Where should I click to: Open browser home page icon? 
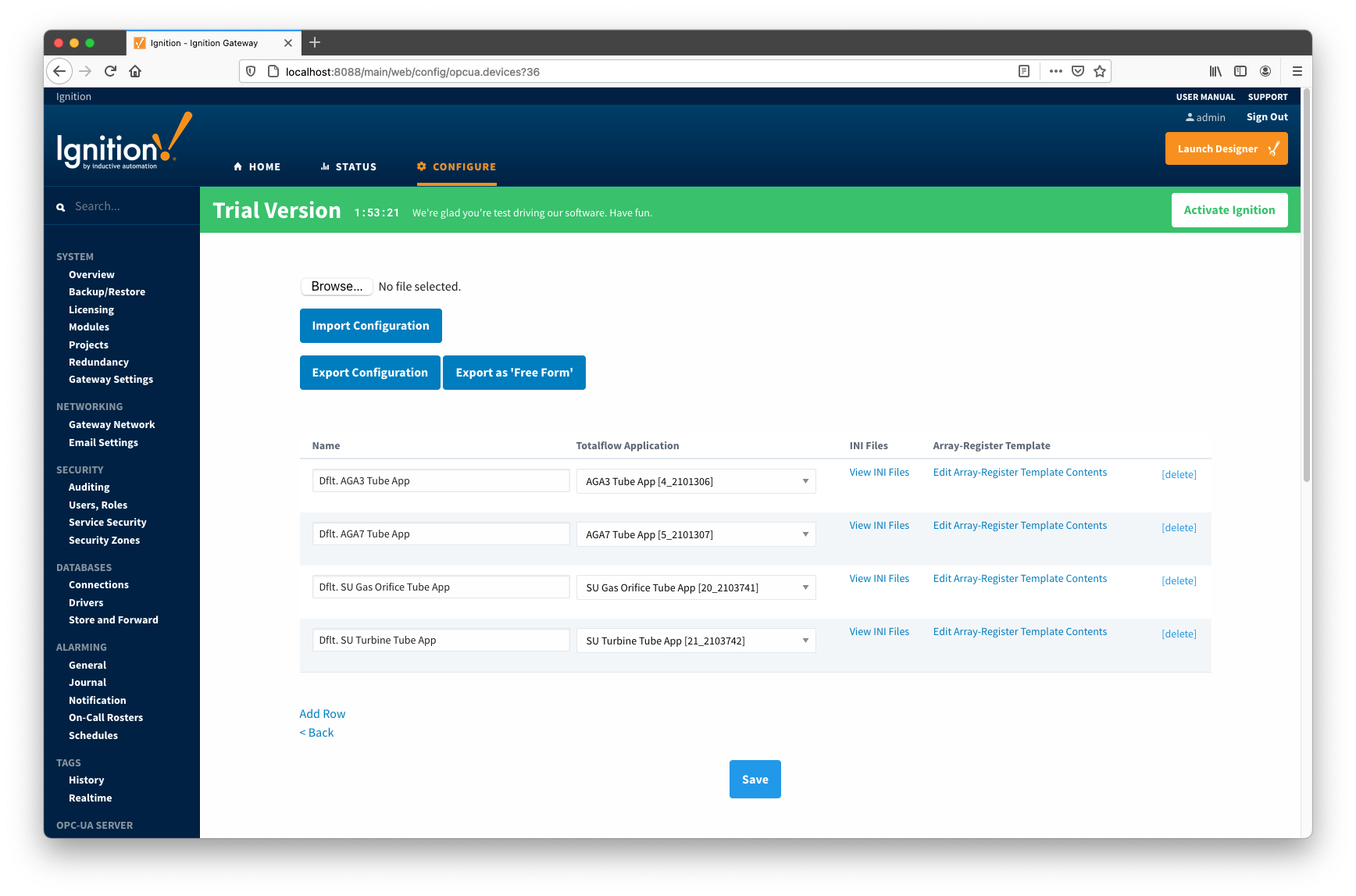(x=135, y=71)
